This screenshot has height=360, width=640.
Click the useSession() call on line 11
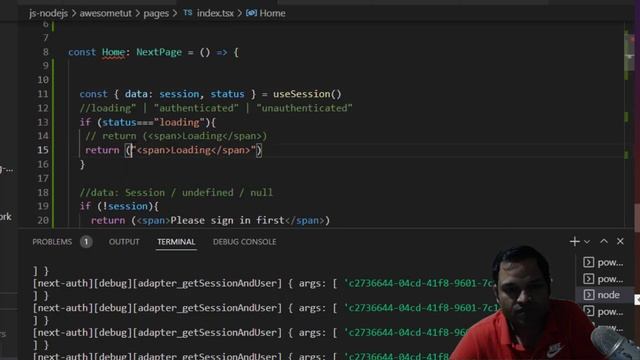tap(307, 94)
